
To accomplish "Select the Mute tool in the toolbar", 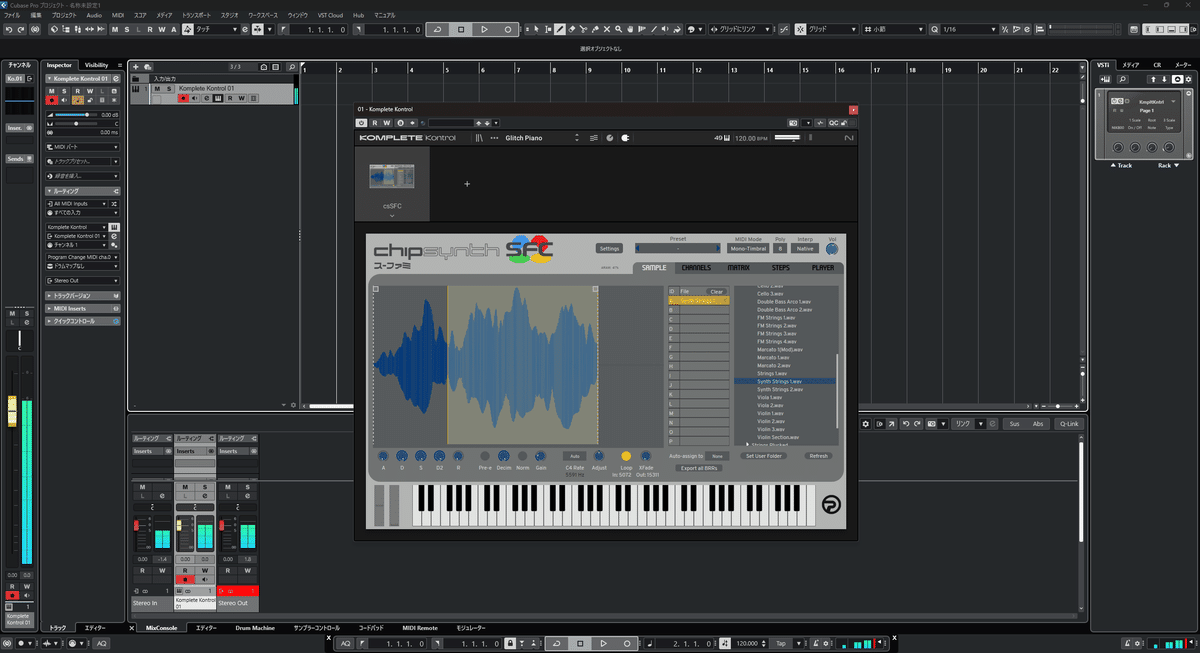I will pos(607,29).
